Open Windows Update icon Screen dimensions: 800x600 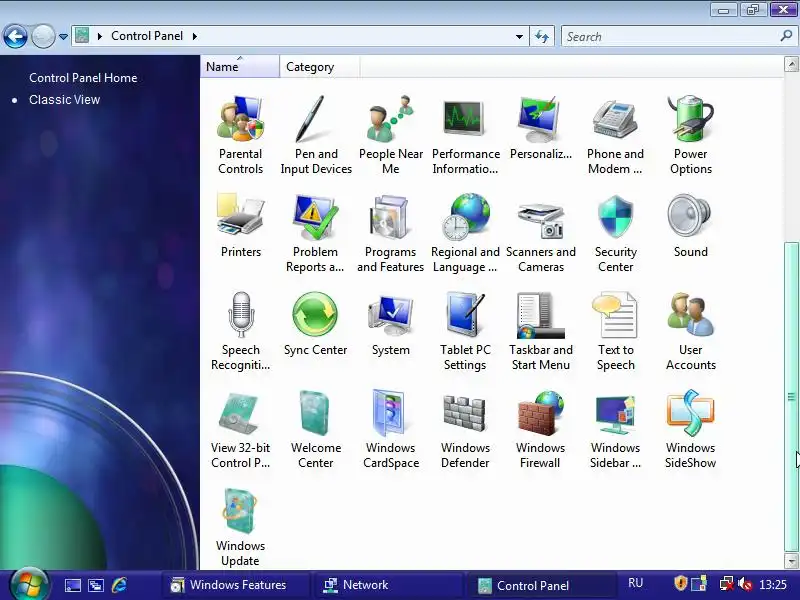pos(240,527)
